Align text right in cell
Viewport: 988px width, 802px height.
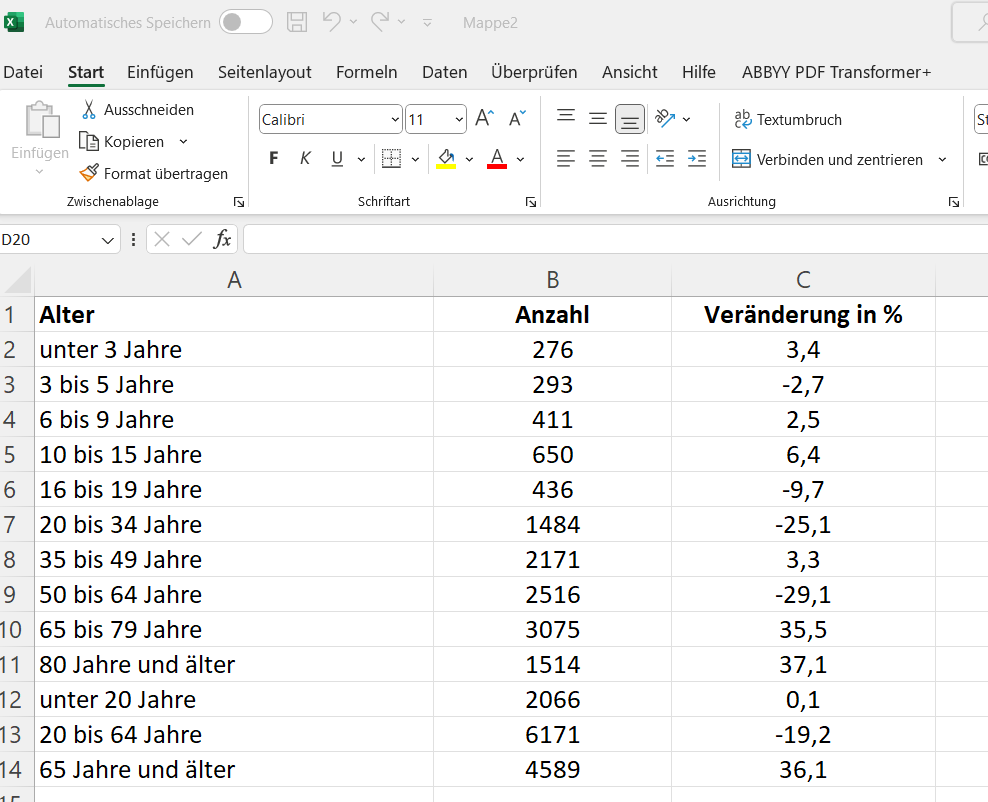630,159
